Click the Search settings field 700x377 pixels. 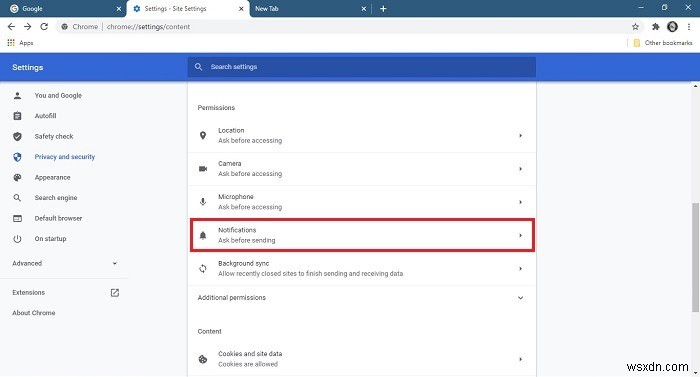(362, 67)
